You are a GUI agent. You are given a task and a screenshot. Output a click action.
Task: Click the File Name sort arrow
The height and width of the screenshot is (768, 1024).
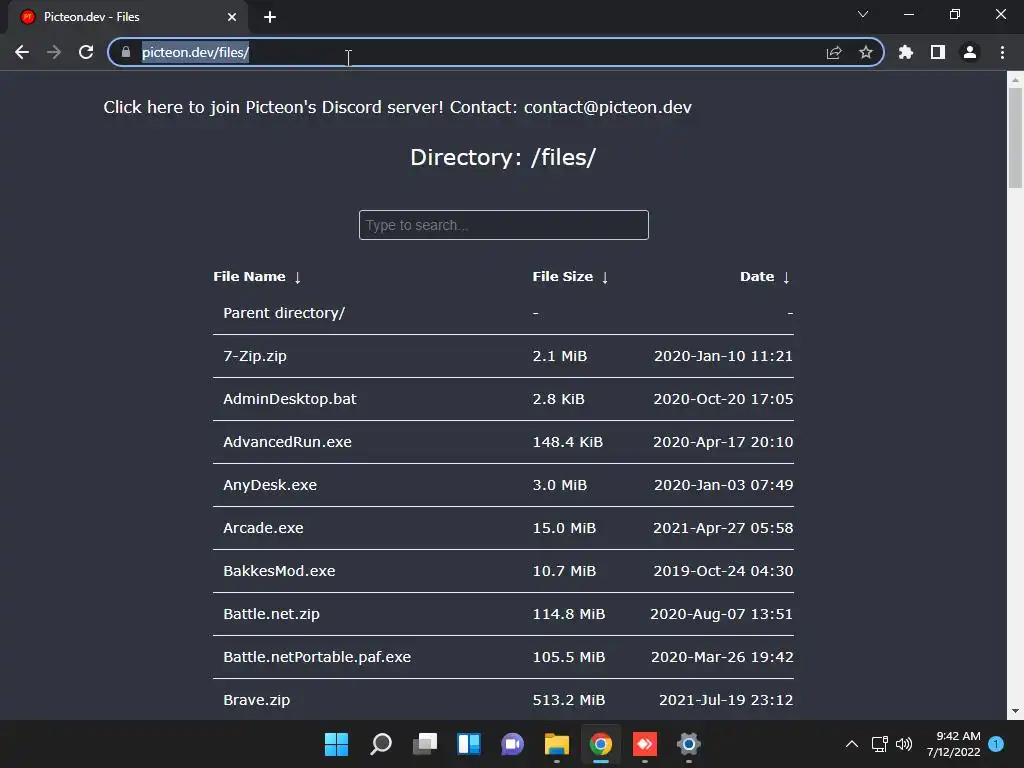(298, 278)
